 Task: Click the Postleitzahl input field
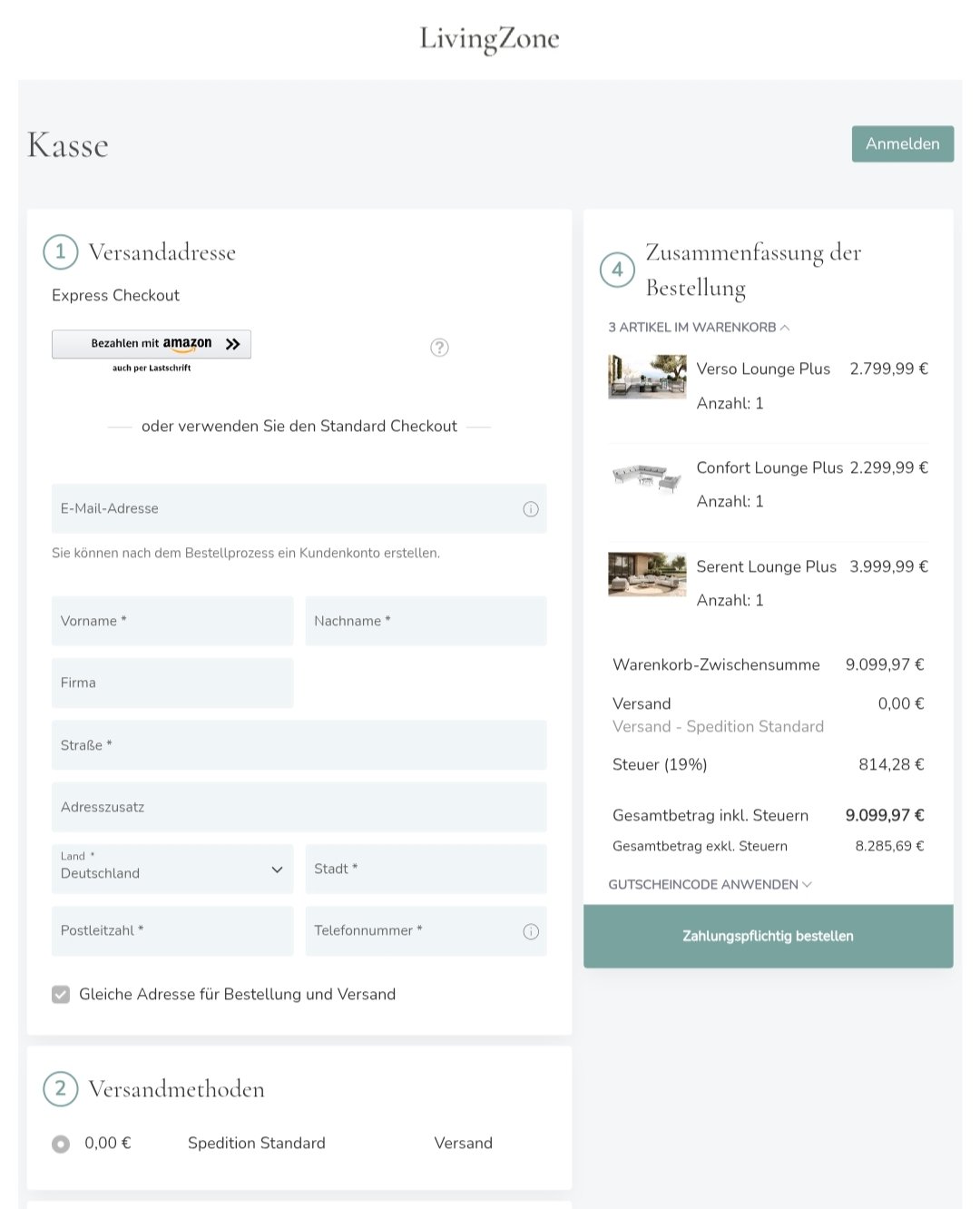pos(172,931)
